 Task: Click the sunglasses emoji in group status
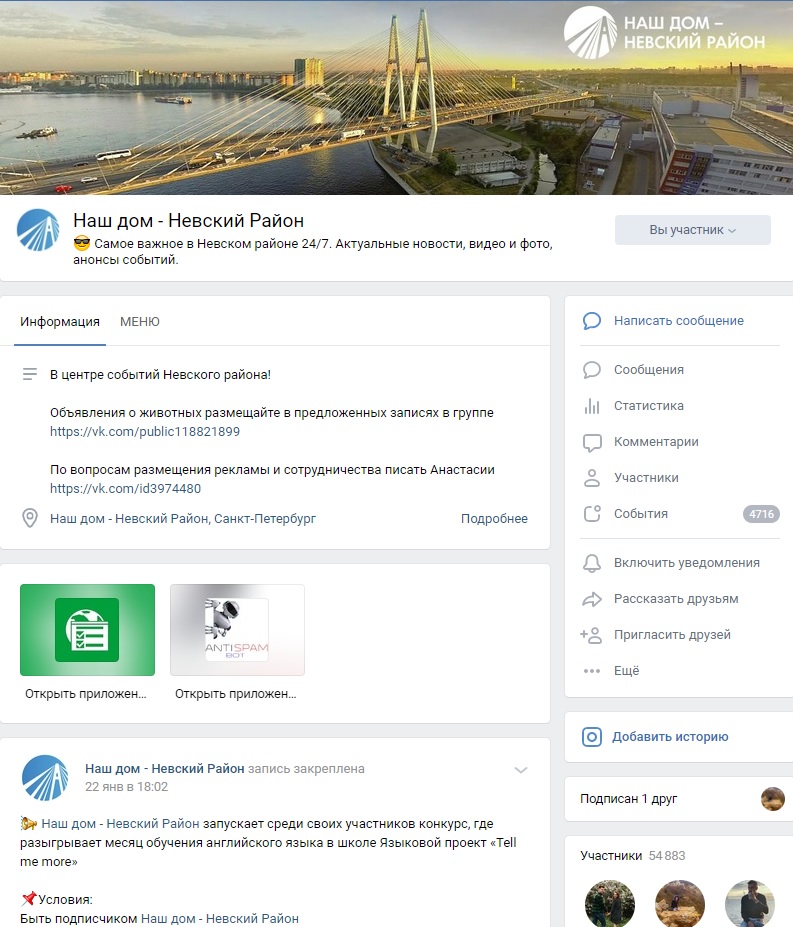pyautogui.click(x=82, y=244)
